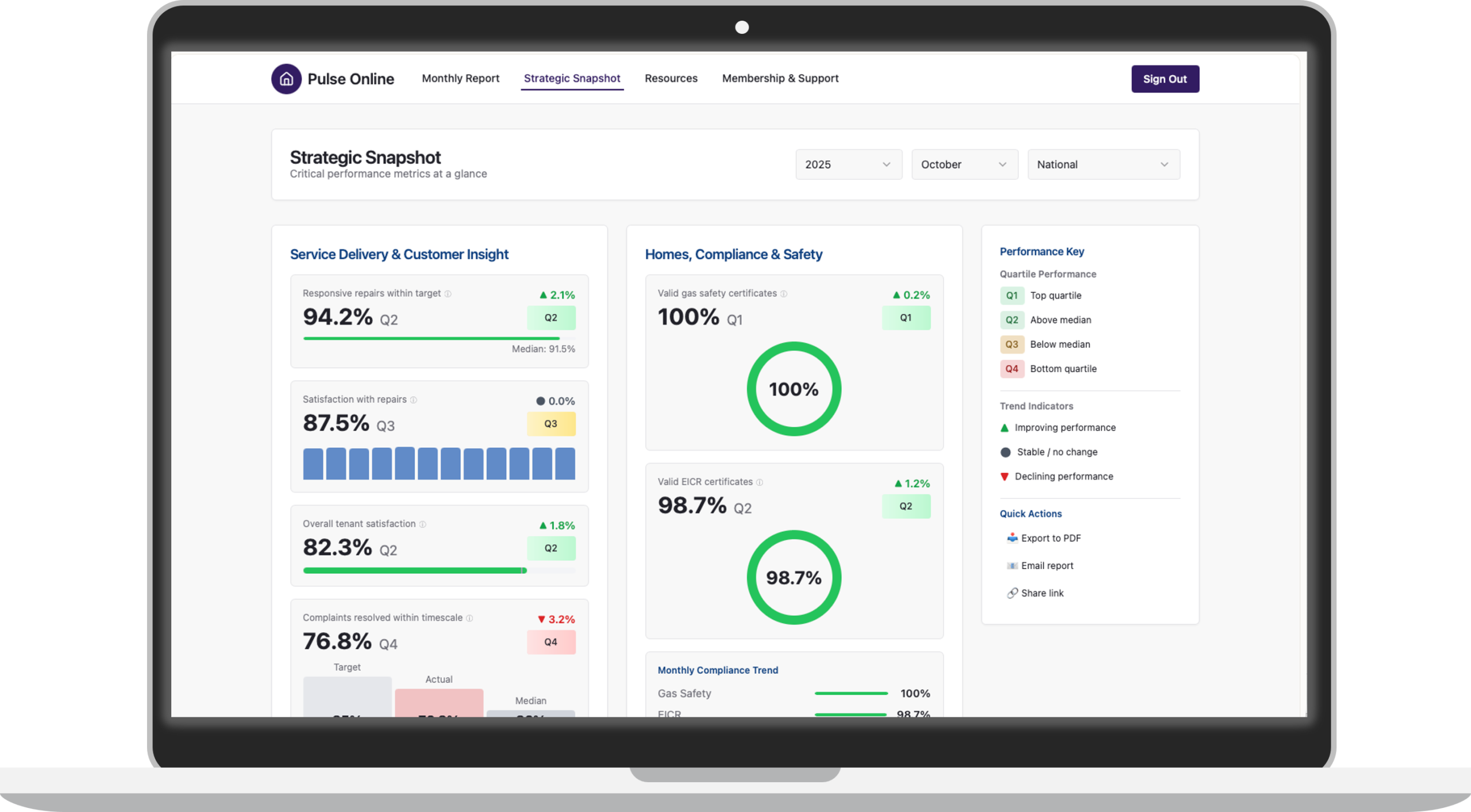1471x812 pixels.
Task: Click the Q4 badge on complaints card
Action: point(550,642)
